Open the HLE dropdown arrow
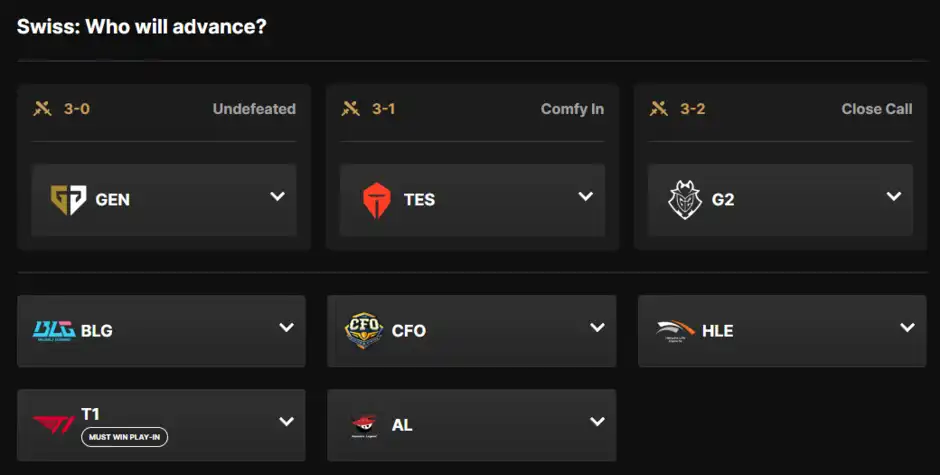The height and width of the screenshot is (475, 940). click(907, 328)
